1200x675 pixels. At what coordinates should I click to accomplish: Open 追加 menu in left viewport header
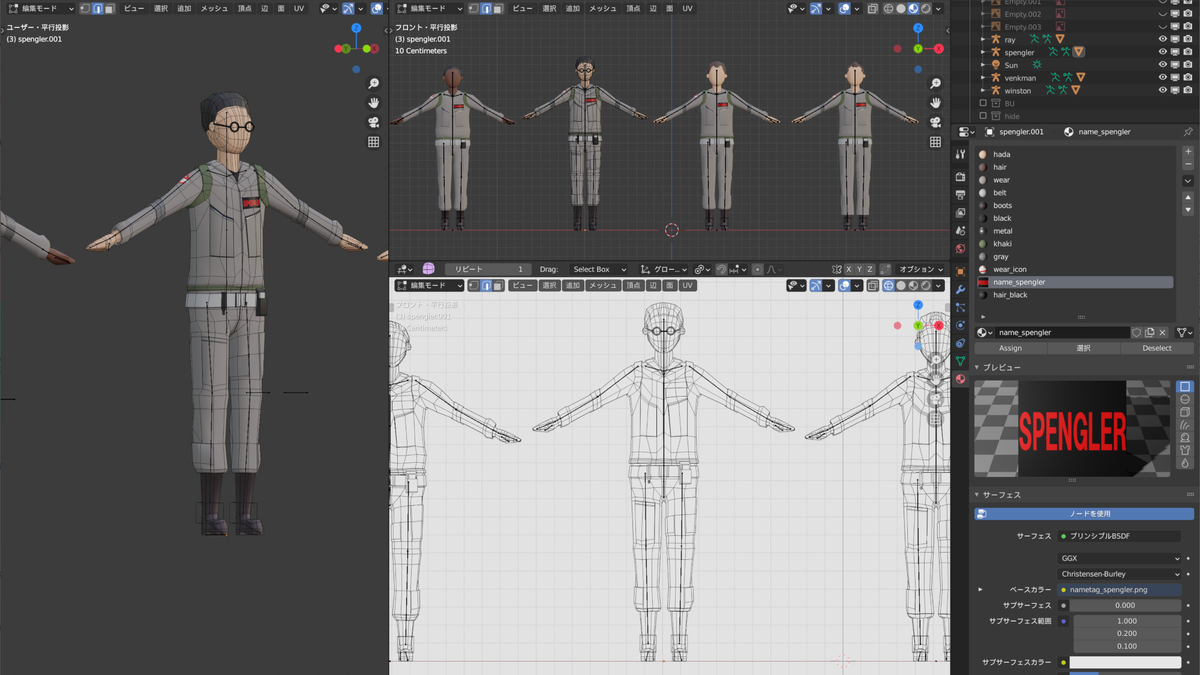point(184,8)
